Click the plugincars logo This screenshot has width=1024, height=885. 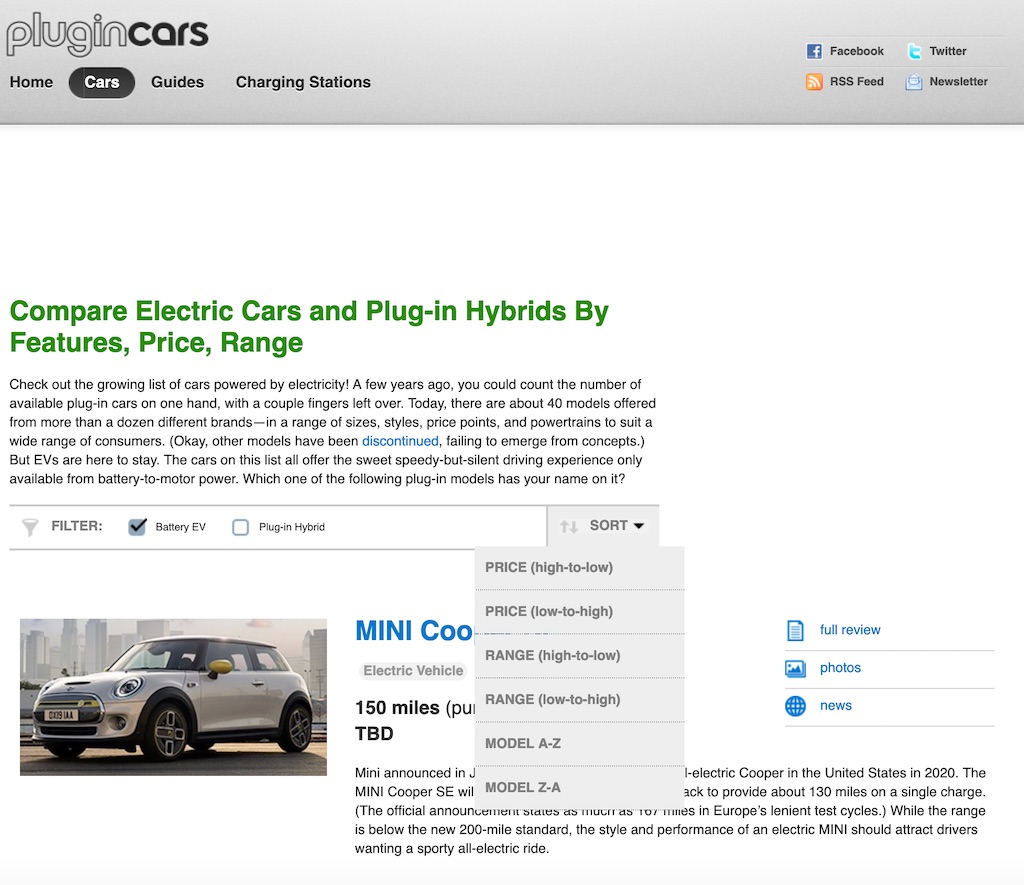tap(108, 33)
